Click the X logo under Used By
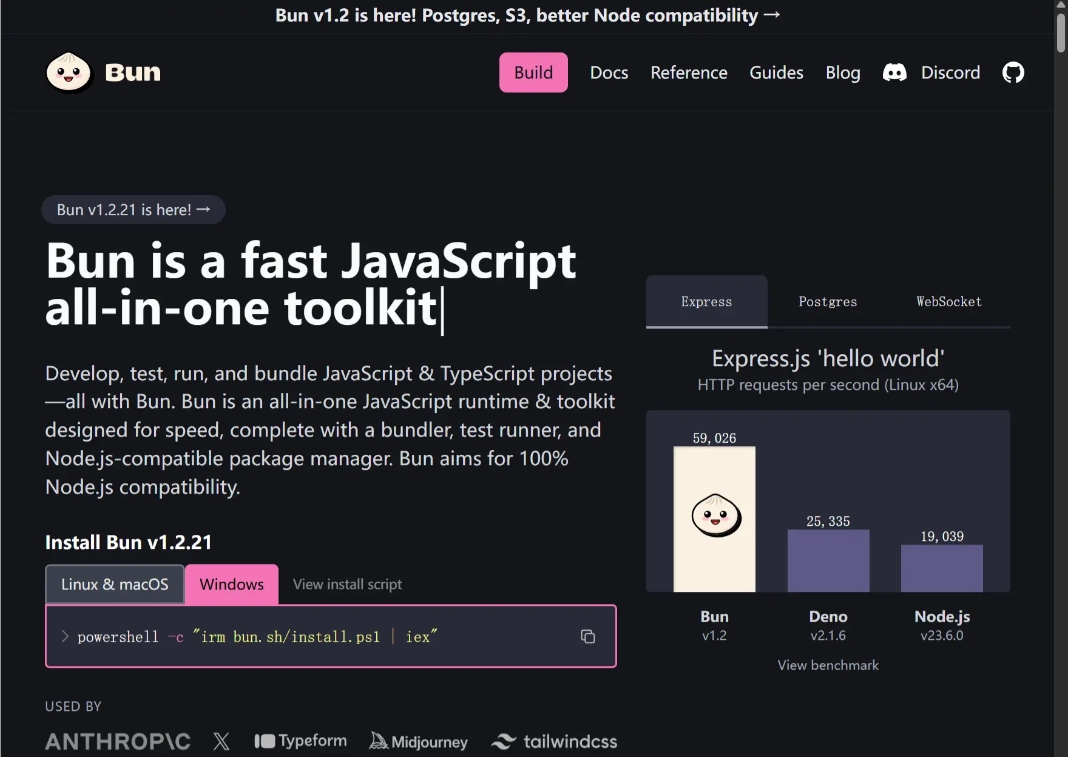 point(221,741)
